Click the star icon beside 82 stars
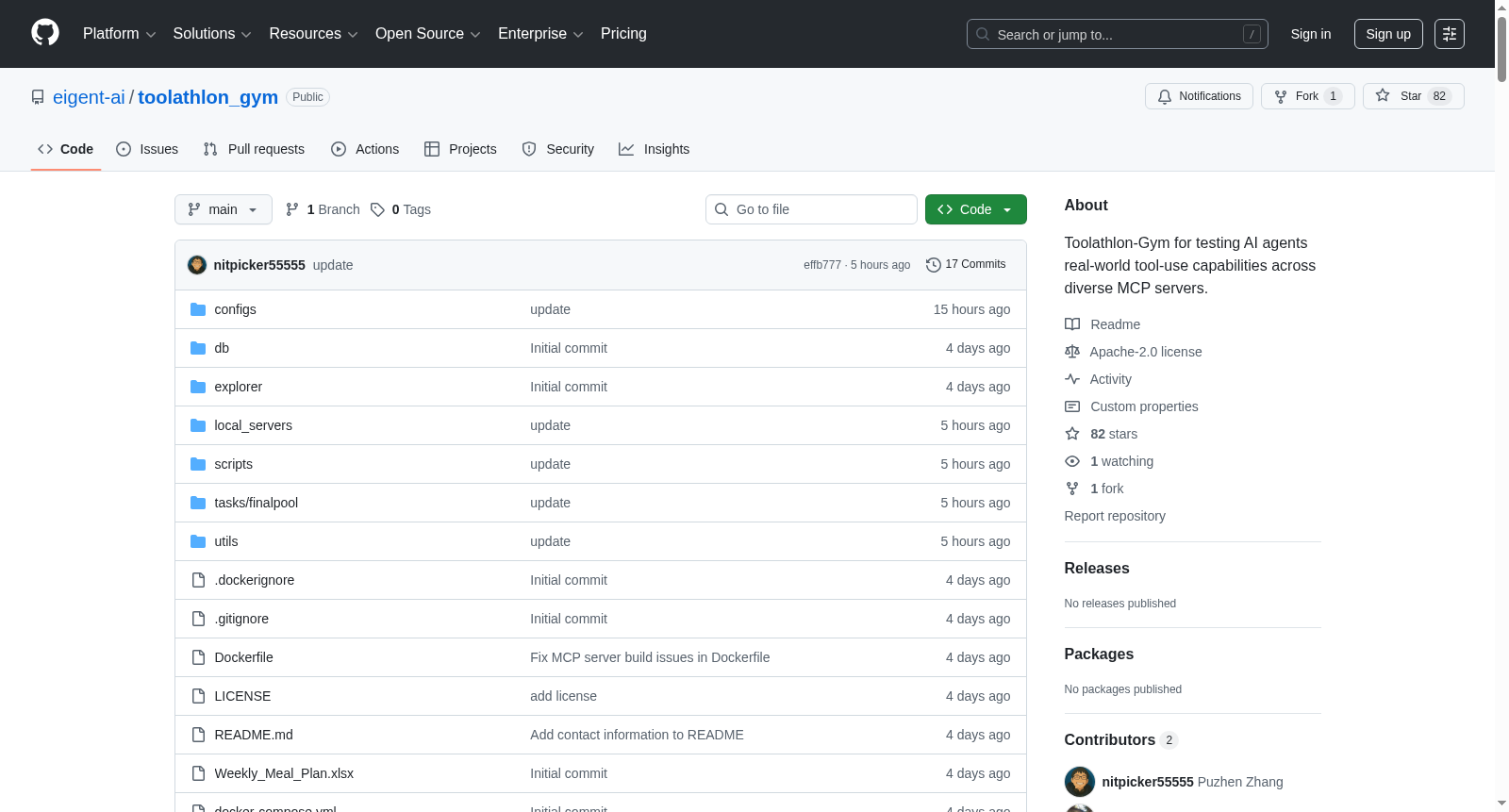The height and width of the screenshot is (812, 1509). point(1072,434)
